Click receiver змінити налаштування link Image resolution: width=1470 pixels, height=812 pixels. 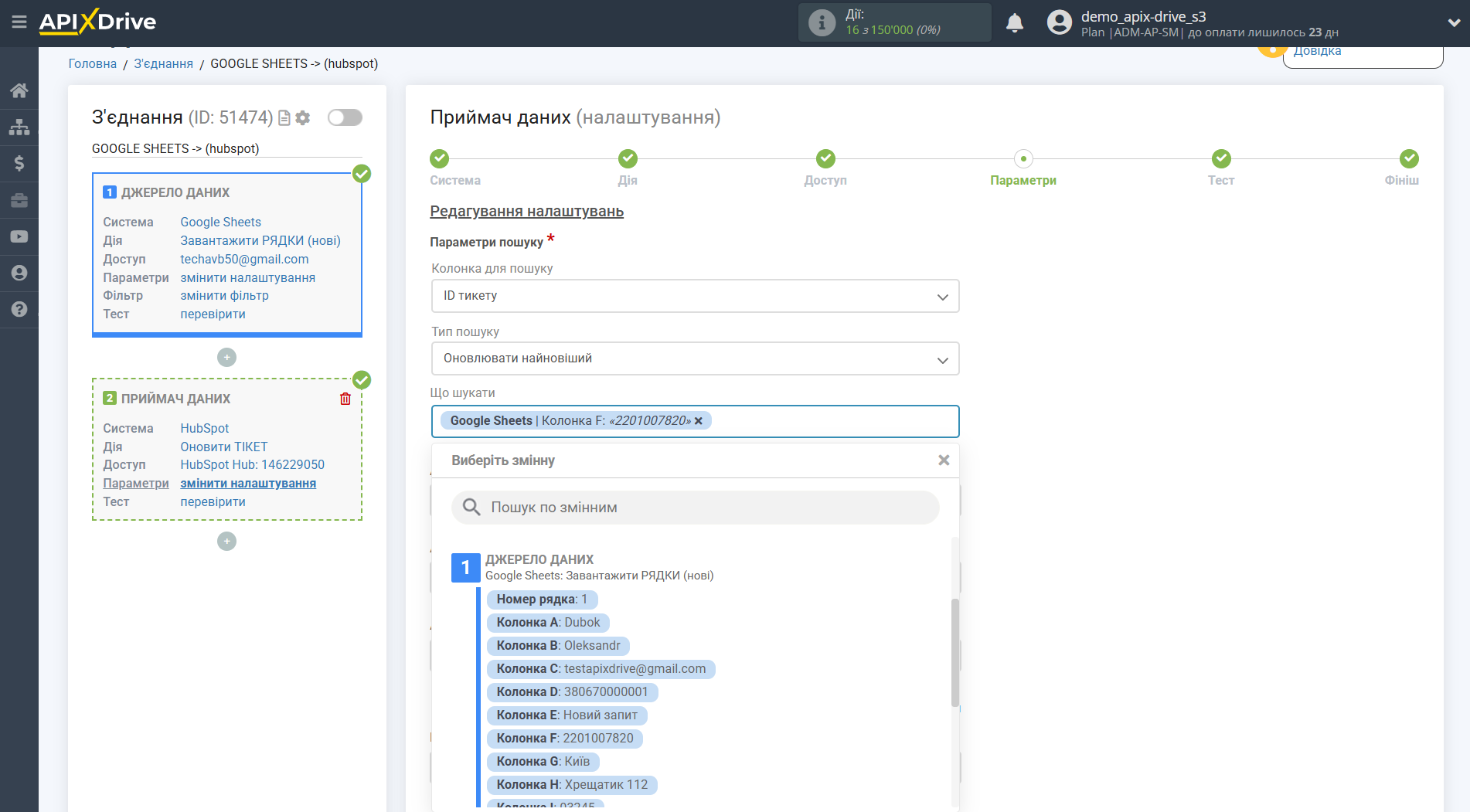pyautogui.click(x=248, y=483)
